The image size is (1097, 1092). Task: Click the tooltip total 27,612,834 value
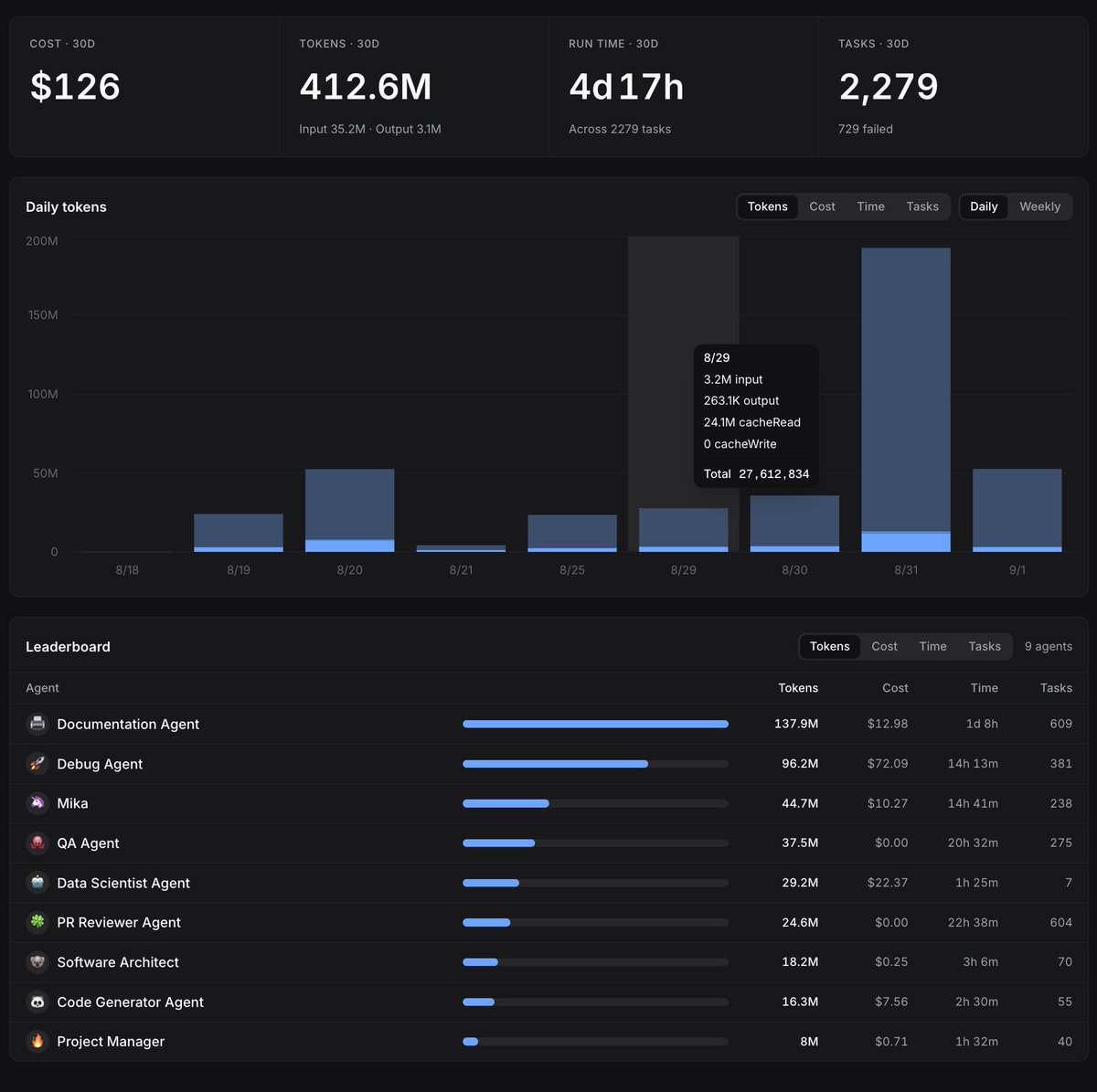774,474
